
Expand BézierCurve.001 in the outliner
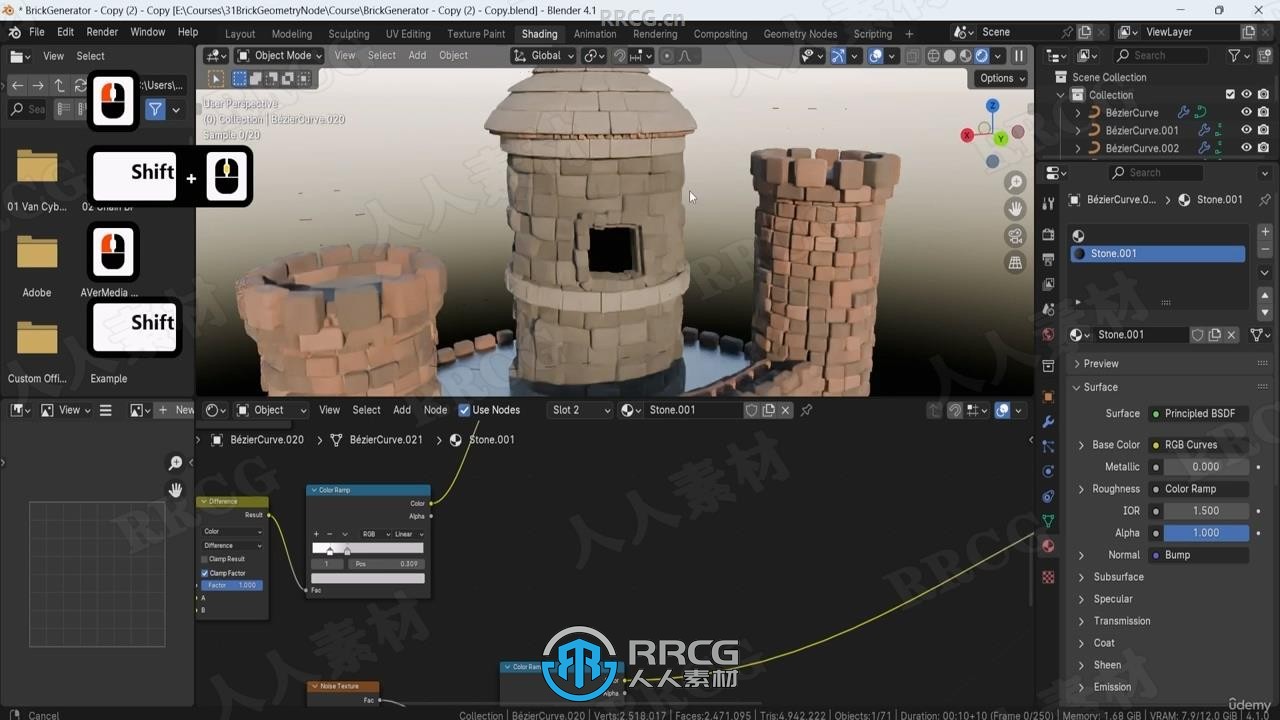point(1078,130)
